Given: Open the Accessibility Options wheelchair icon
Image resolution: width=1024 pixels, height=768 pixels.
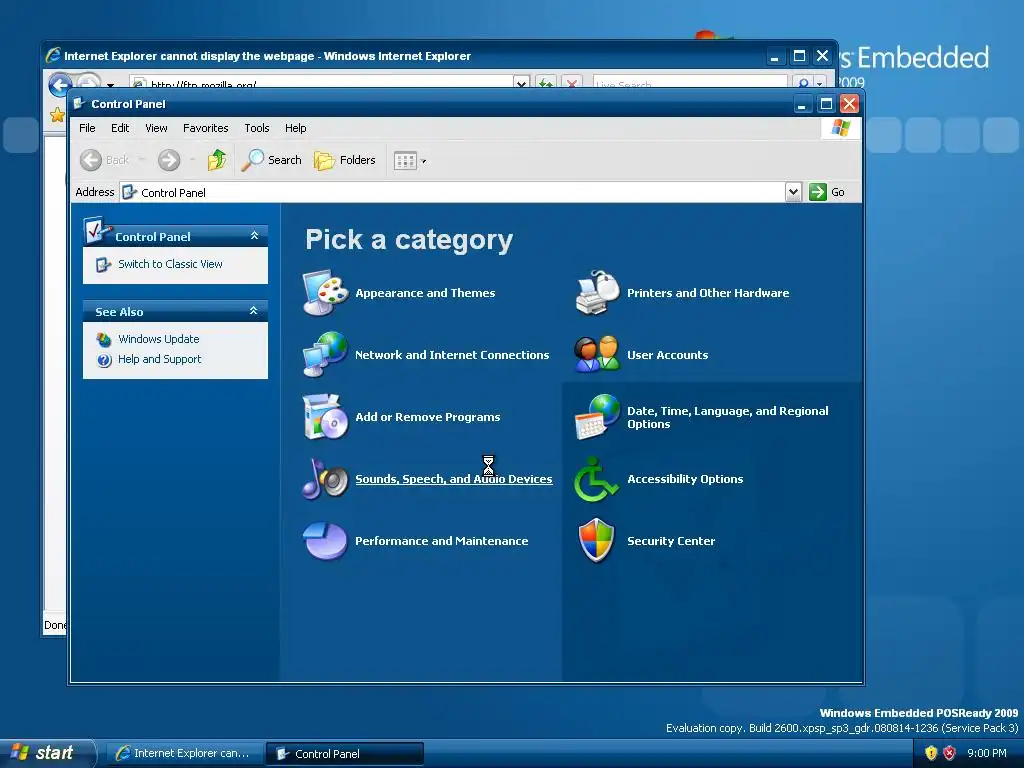Looking at the screenshot, I should point(596,479).
